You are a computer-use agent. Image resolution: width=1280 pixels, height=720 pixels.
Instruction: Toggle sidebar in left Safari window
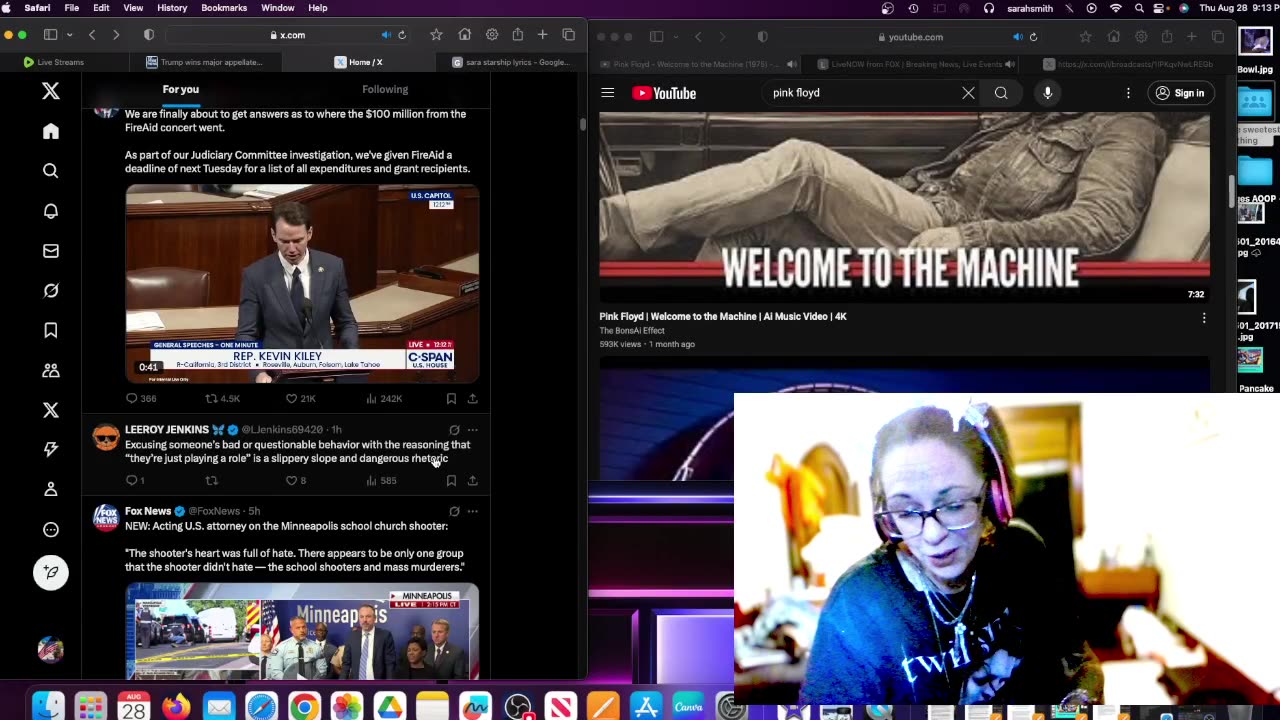(x=50, y=35)
